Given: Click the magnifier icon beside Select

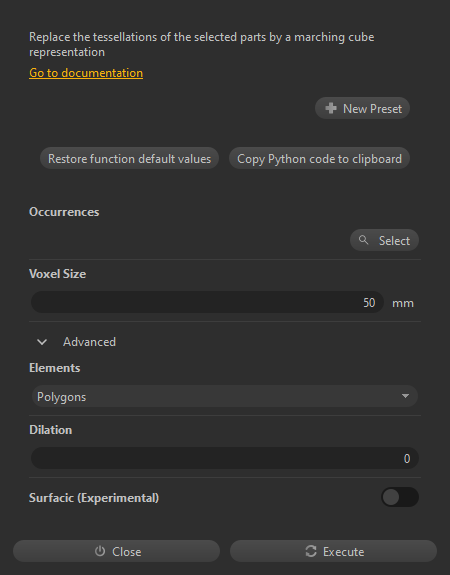Looking at the screenshot, I should point(363,240).
